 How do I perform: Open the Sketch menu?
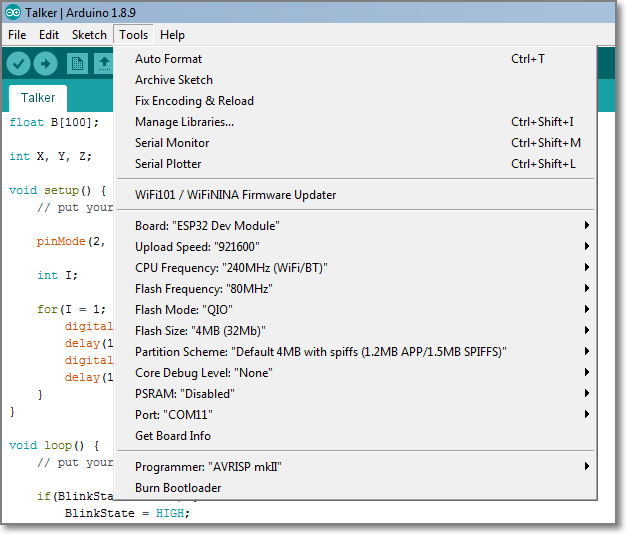coord(89,35)
